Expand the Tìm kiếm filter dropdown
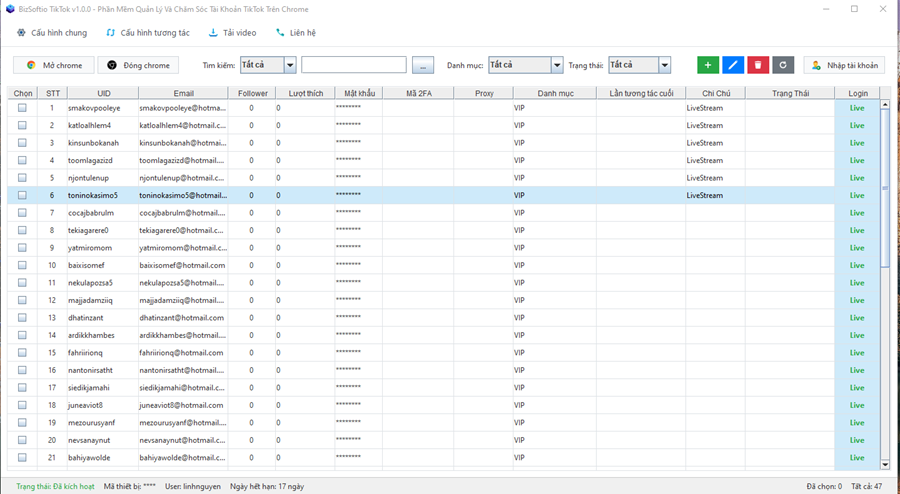 click(x=290, y=65)
